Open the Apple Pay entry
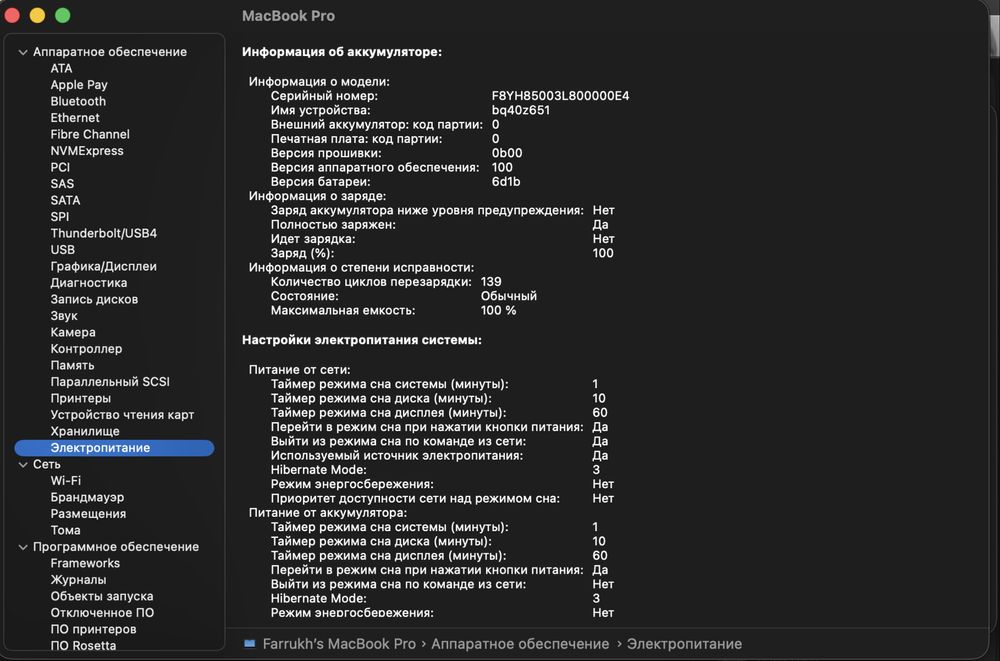The image size is (1000, 661). pyautogui.click(x=79, y=85)
